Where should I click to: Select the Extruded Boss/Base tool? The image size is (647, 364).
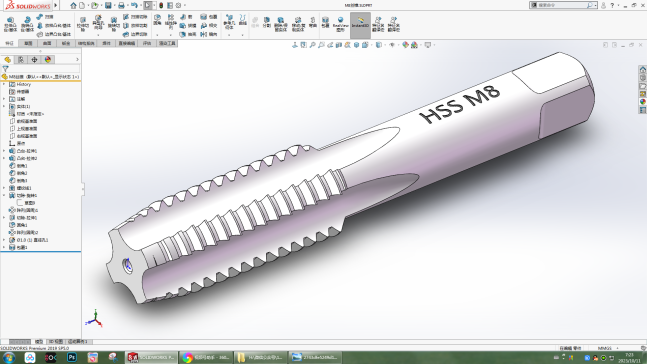(x=10, y=24)
